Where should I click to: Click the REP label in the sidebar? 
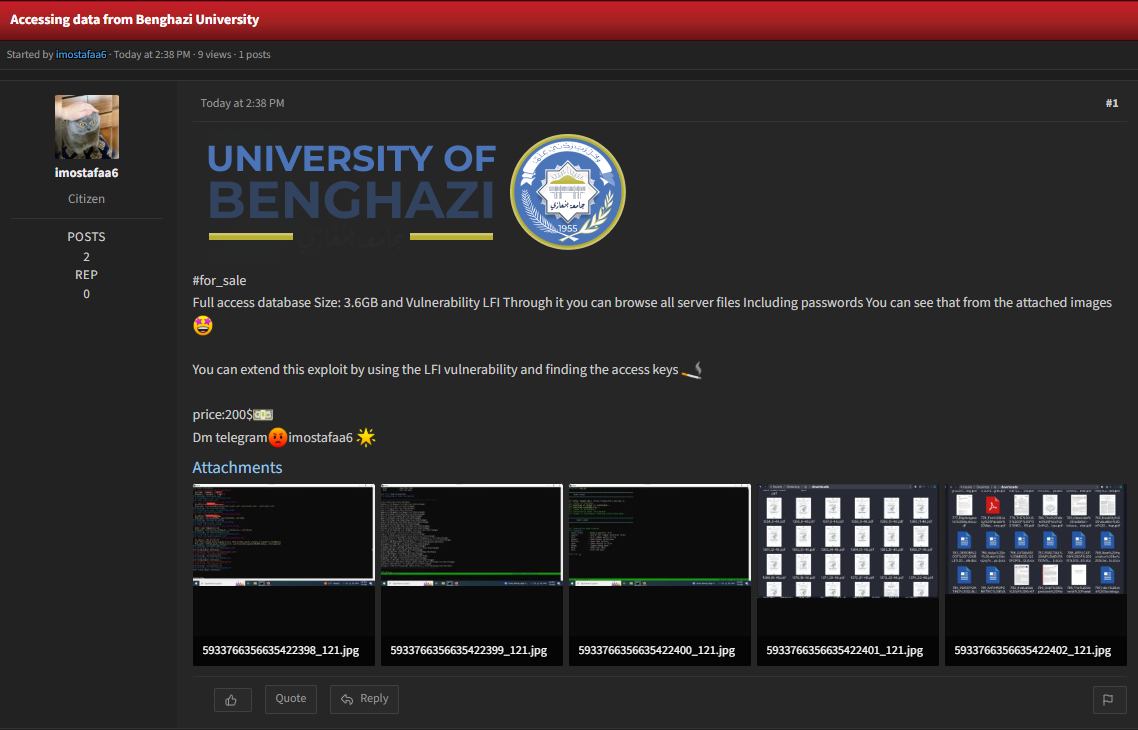tap(86, 274)
